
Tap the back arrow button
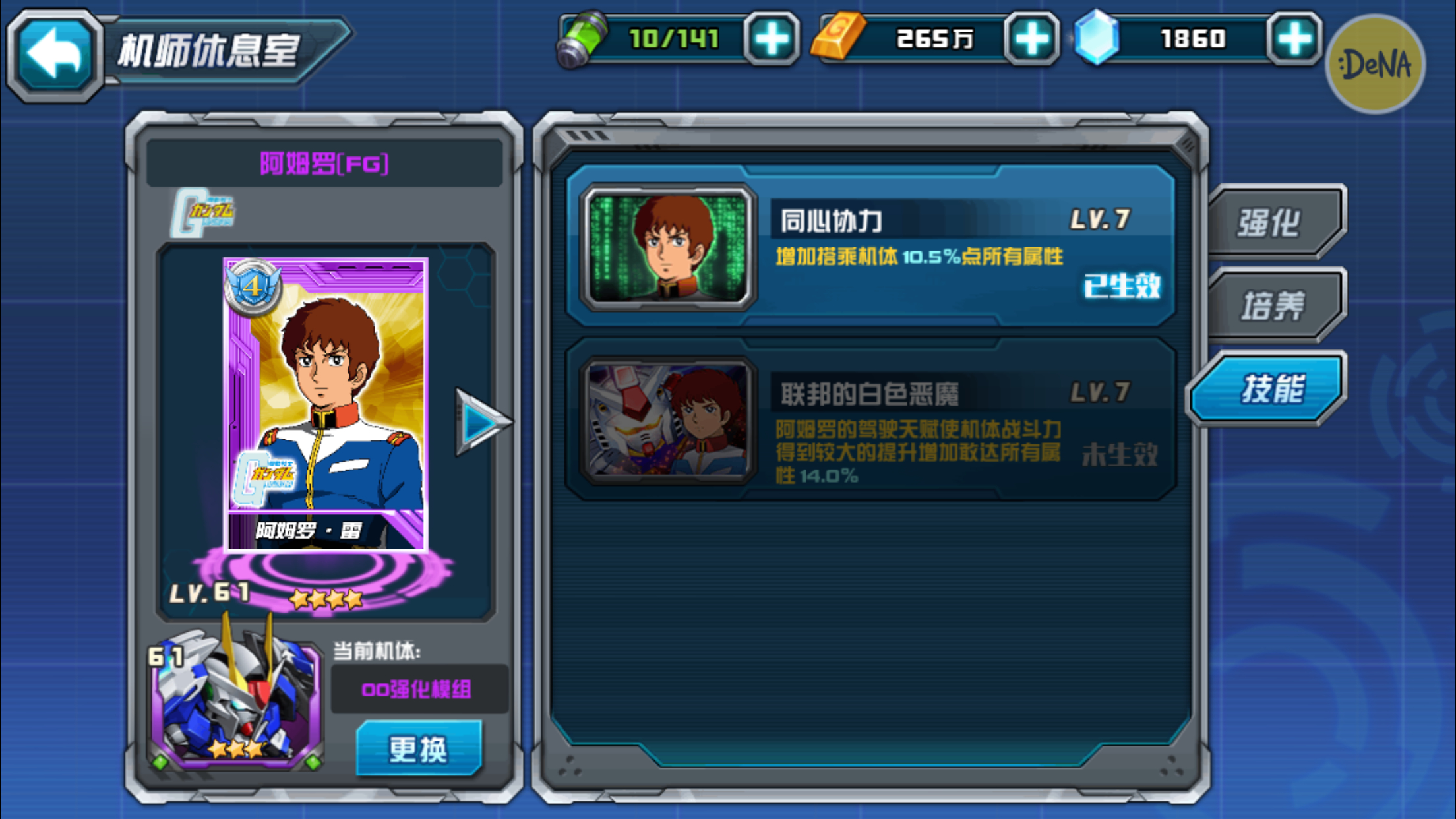[x=55, y=54]
